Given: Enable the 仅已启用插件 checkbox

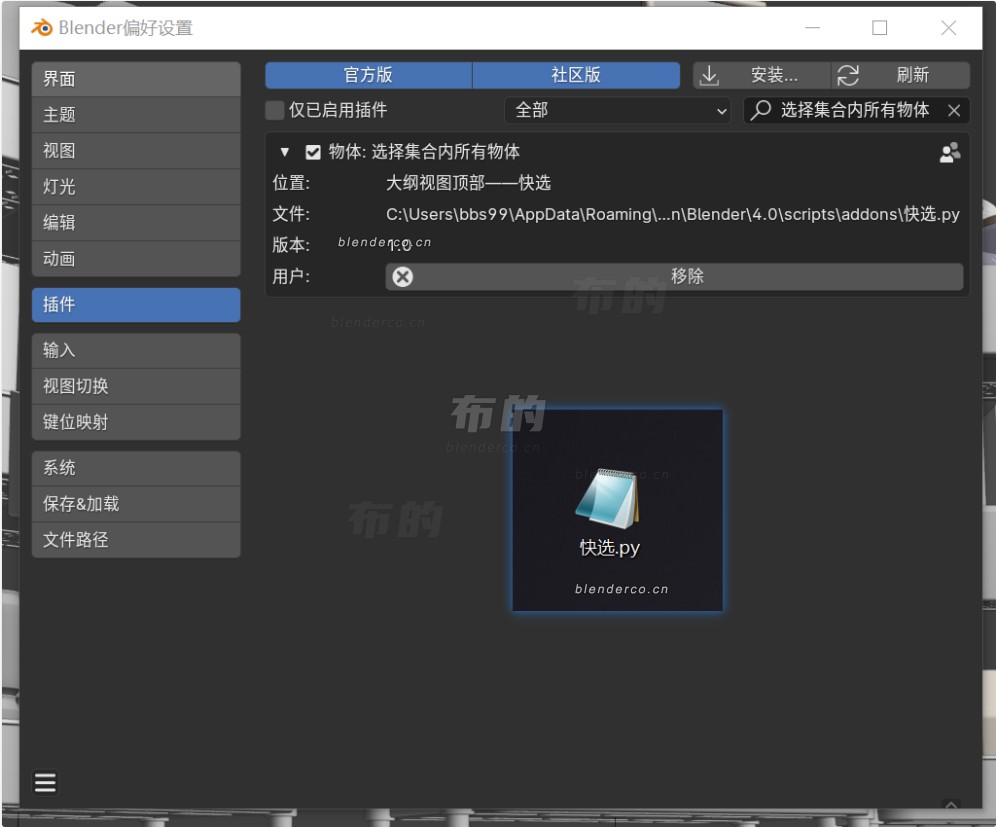Looking at the screenshot, I should [274, 110].
